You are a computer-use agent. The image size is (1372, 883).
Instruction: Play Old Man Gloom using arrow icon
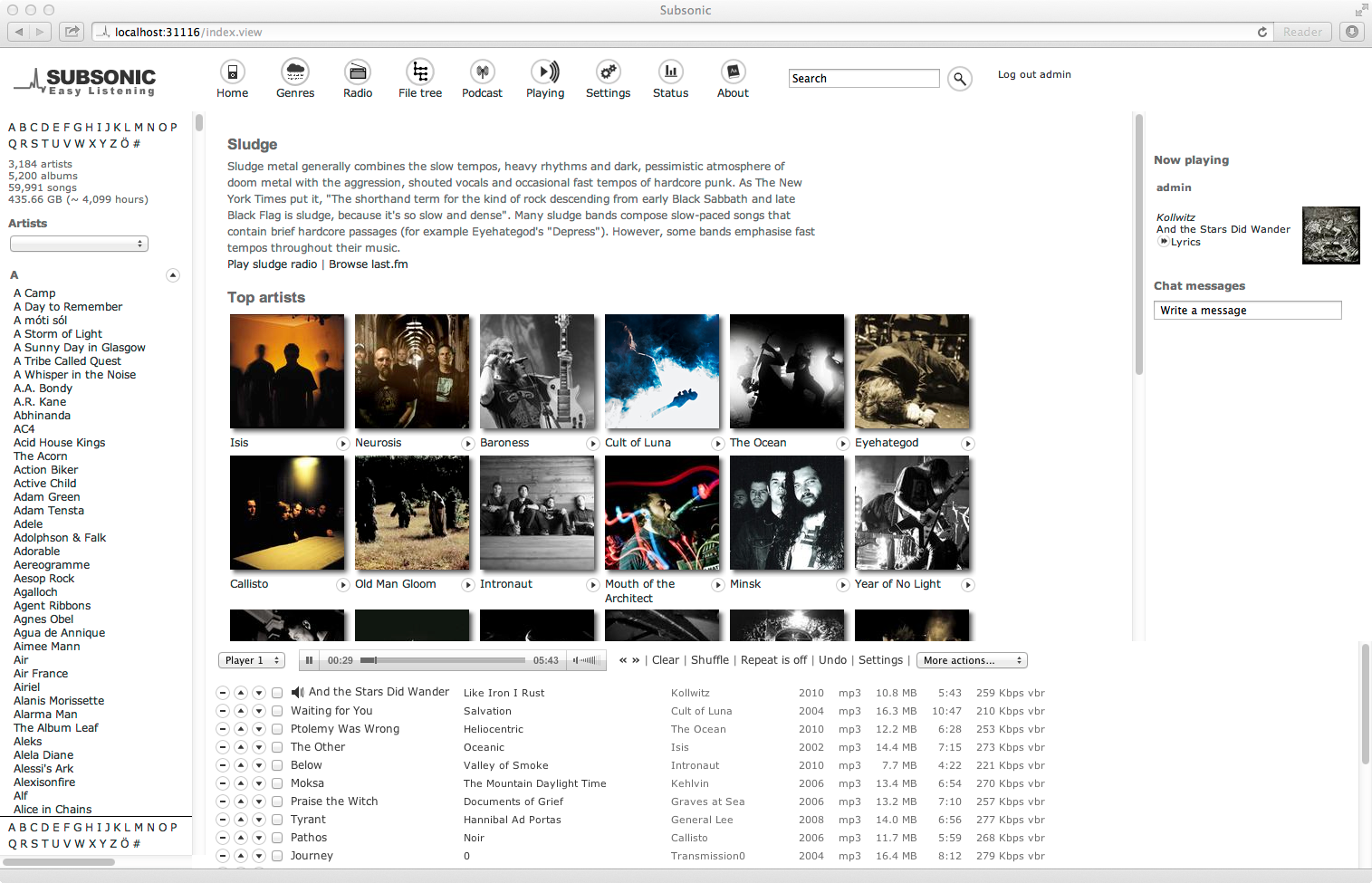pyautogui.click(x=468, y=585)
